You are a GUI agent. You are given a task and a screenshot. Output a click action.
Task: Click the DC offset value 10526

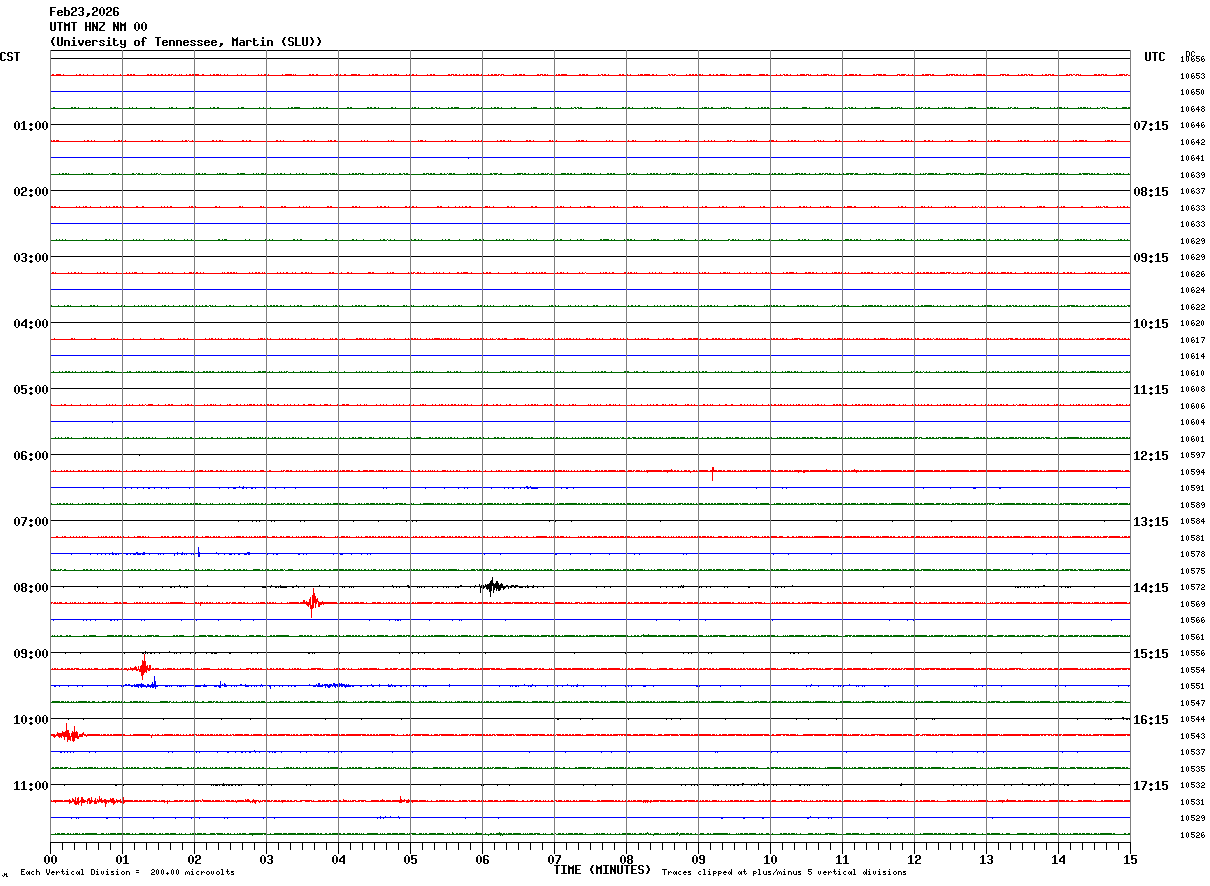[x=1192, y=836]
